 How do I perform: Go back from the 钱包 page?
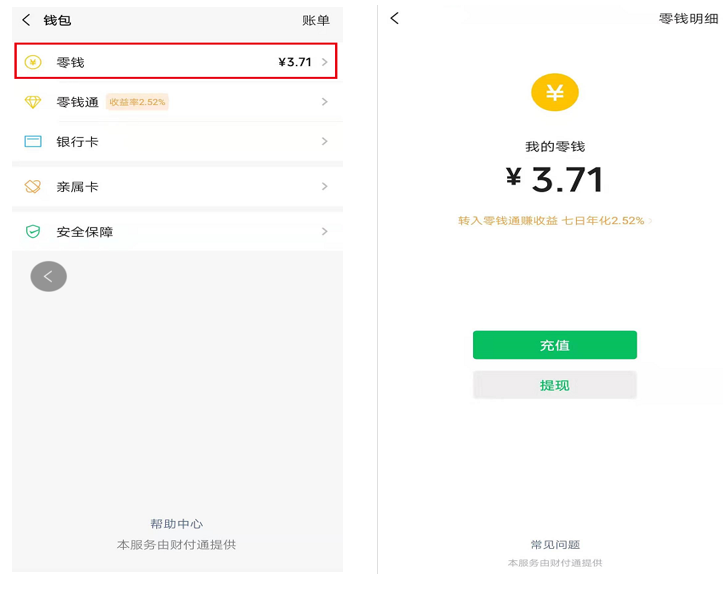[x=26, y=20]
